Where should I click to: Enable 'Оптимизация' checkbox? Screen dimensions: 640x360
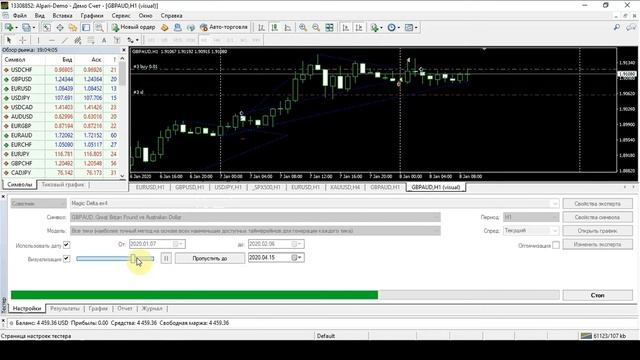click(x=556, y=245)
